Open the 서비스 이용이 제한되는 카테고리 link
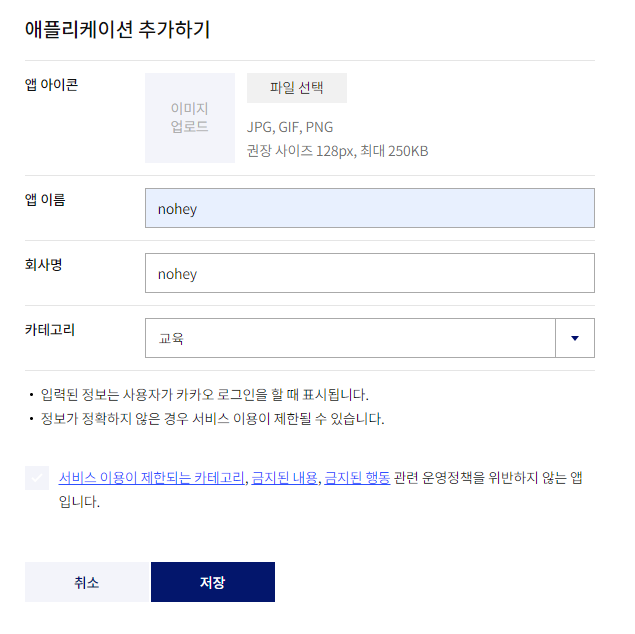This screenshot has height=634, width=635. 151,478
